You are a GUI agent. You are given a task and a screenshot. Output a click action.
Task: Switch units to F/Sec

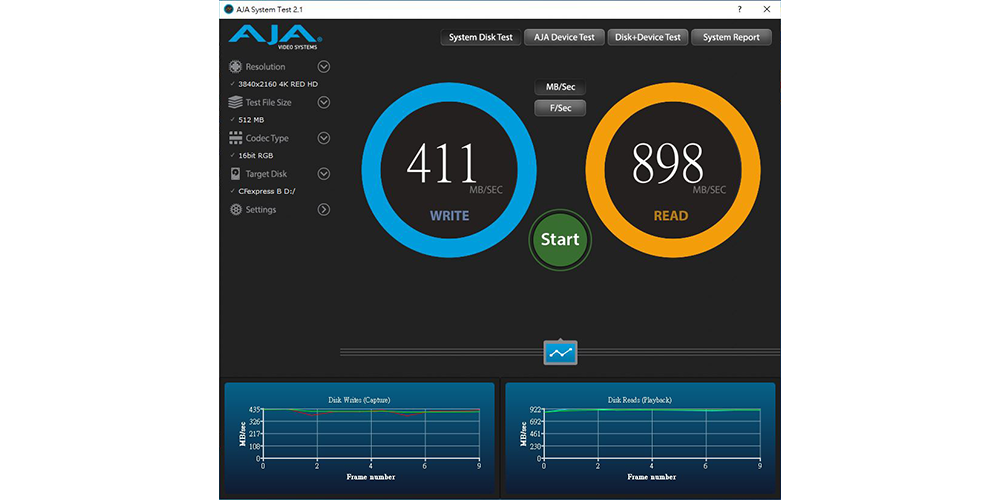pyautogui.click(x=560, y=108)
